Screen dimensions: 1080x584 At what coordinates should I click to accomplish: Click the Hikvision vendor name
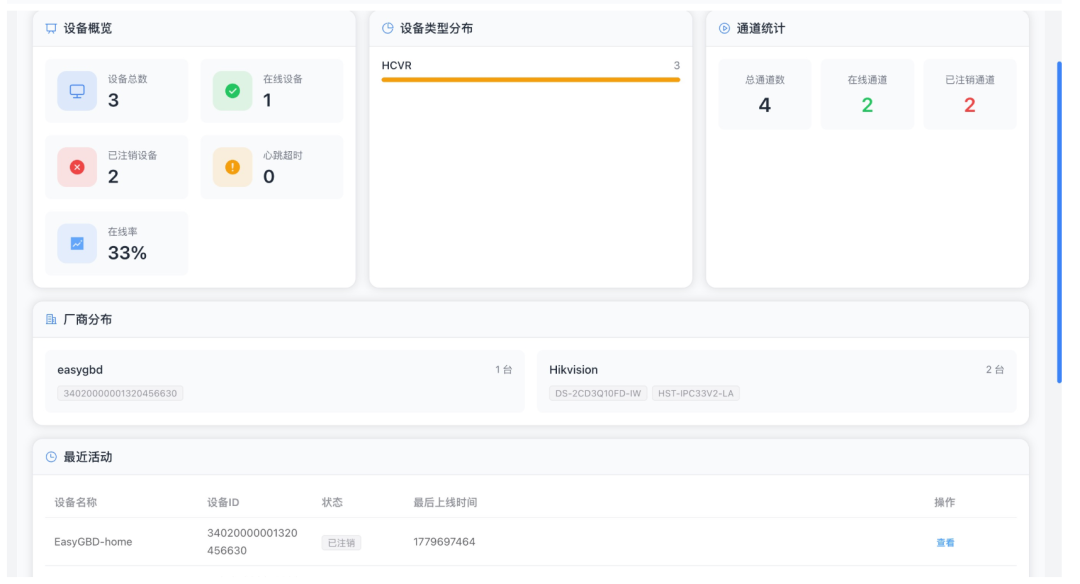(x=573, y=370)
